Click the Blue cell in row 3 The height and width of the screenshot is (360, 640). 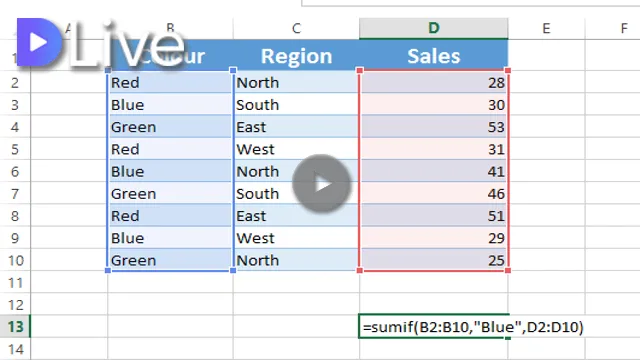(171, 105)
